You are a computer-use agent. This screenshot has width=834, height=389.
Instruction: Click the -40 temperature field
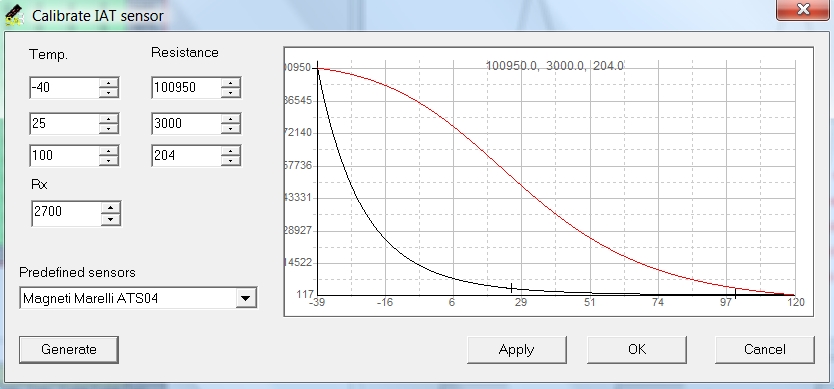click(64, 87)
